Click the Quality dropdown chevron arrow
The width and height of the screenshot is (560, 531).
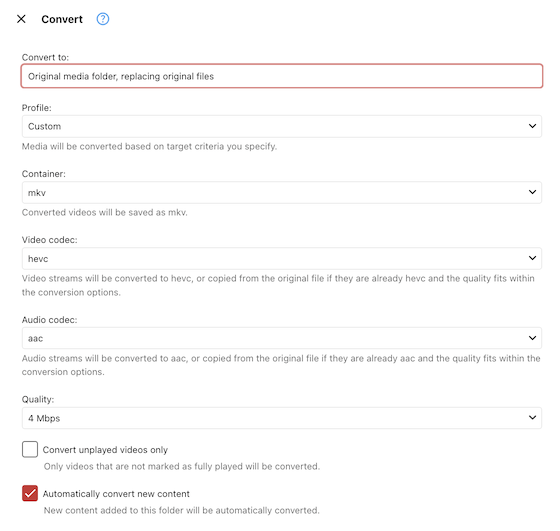(x=532, y=417)
